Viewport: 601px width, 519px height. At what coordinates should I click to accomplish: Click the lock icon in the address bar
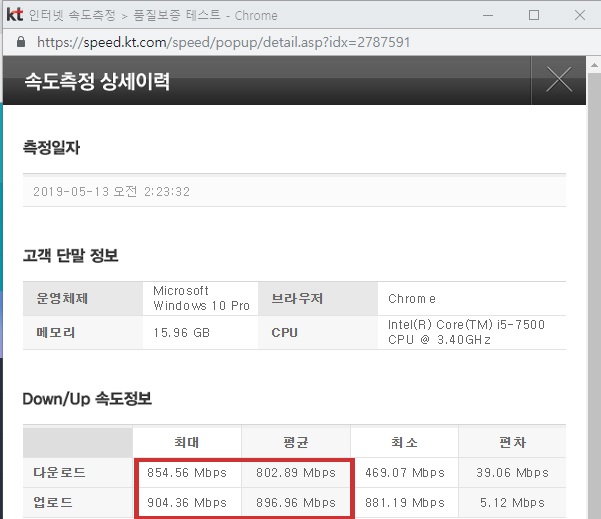pyautogui.click(x=21, y=42)
